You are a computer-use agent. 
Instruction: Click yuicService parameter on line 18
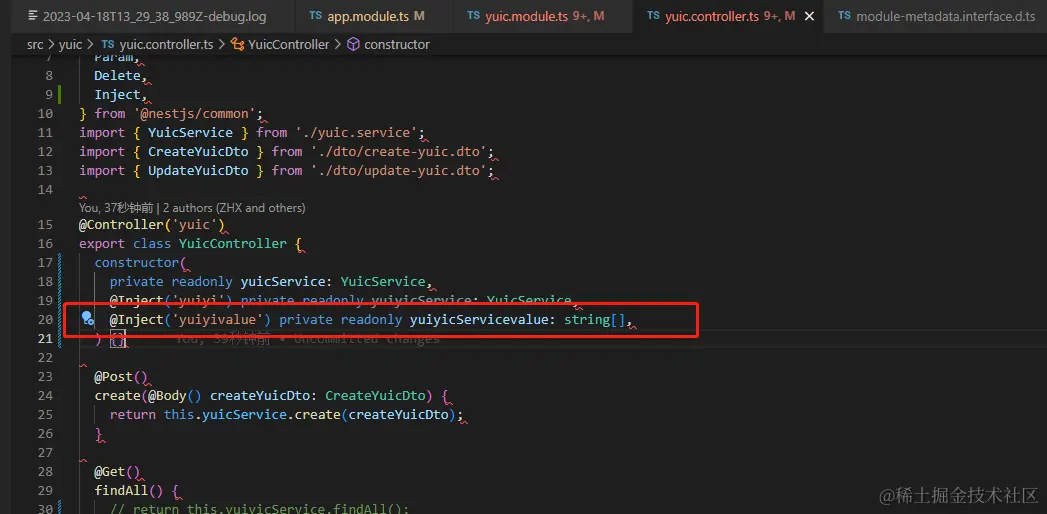click(x=282, y=281)
